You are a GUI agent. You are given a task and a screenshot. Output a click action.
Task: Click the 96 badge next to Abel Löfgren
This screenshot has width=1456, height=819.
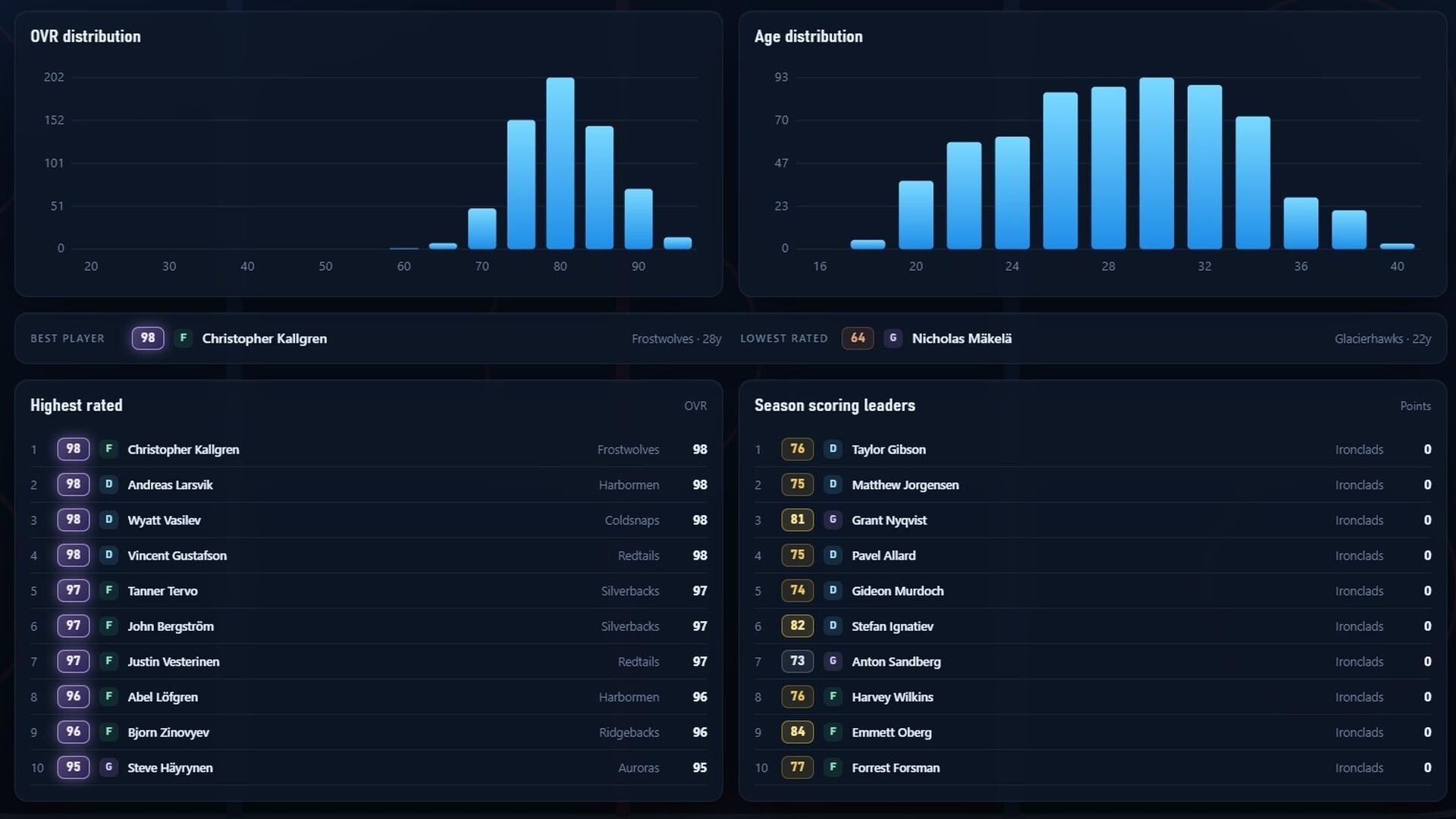pos(74,697)
